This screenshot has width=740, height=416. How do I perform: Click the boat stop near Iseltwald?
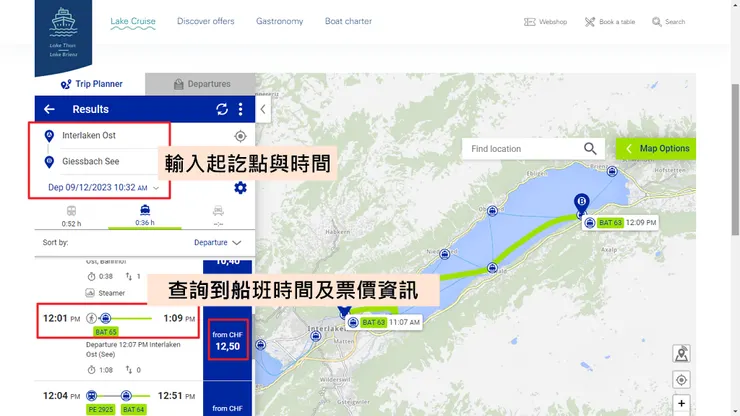click(492, 268)
